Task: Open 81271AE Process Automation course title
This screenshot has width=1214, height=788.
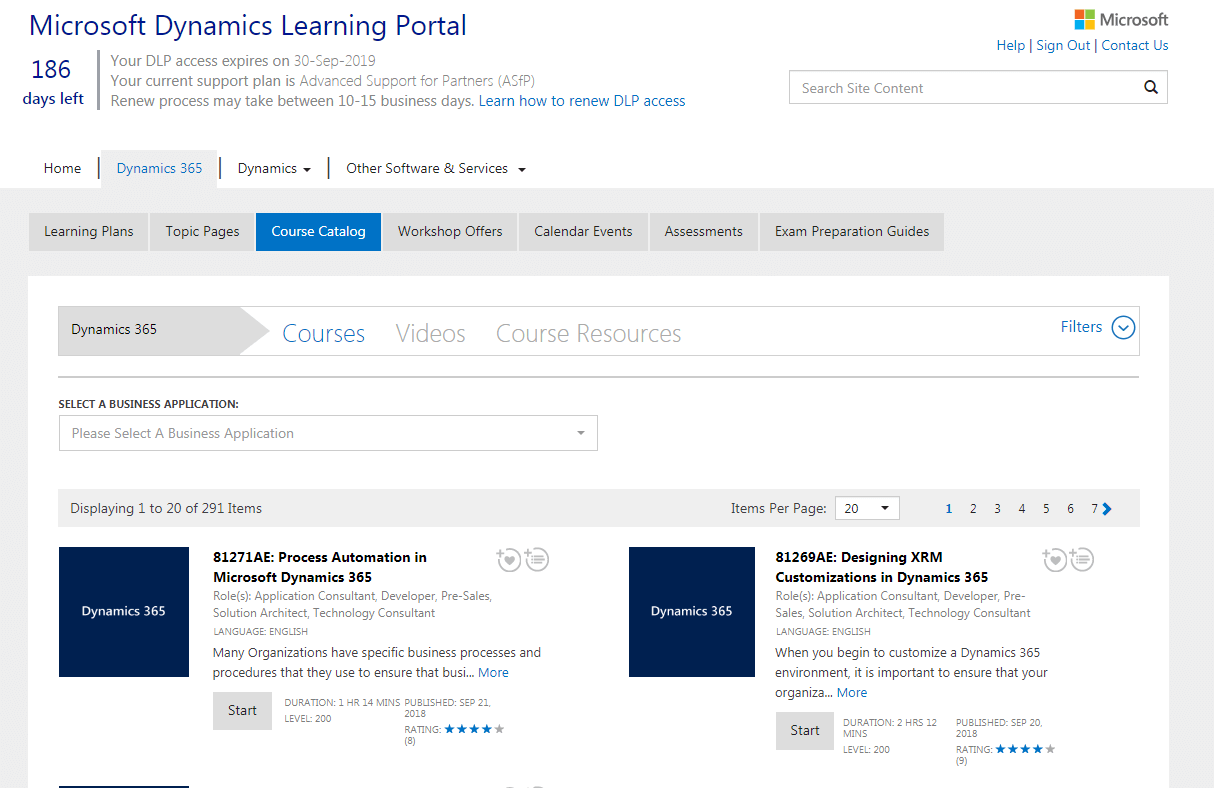Action: (x=320, y=567)
